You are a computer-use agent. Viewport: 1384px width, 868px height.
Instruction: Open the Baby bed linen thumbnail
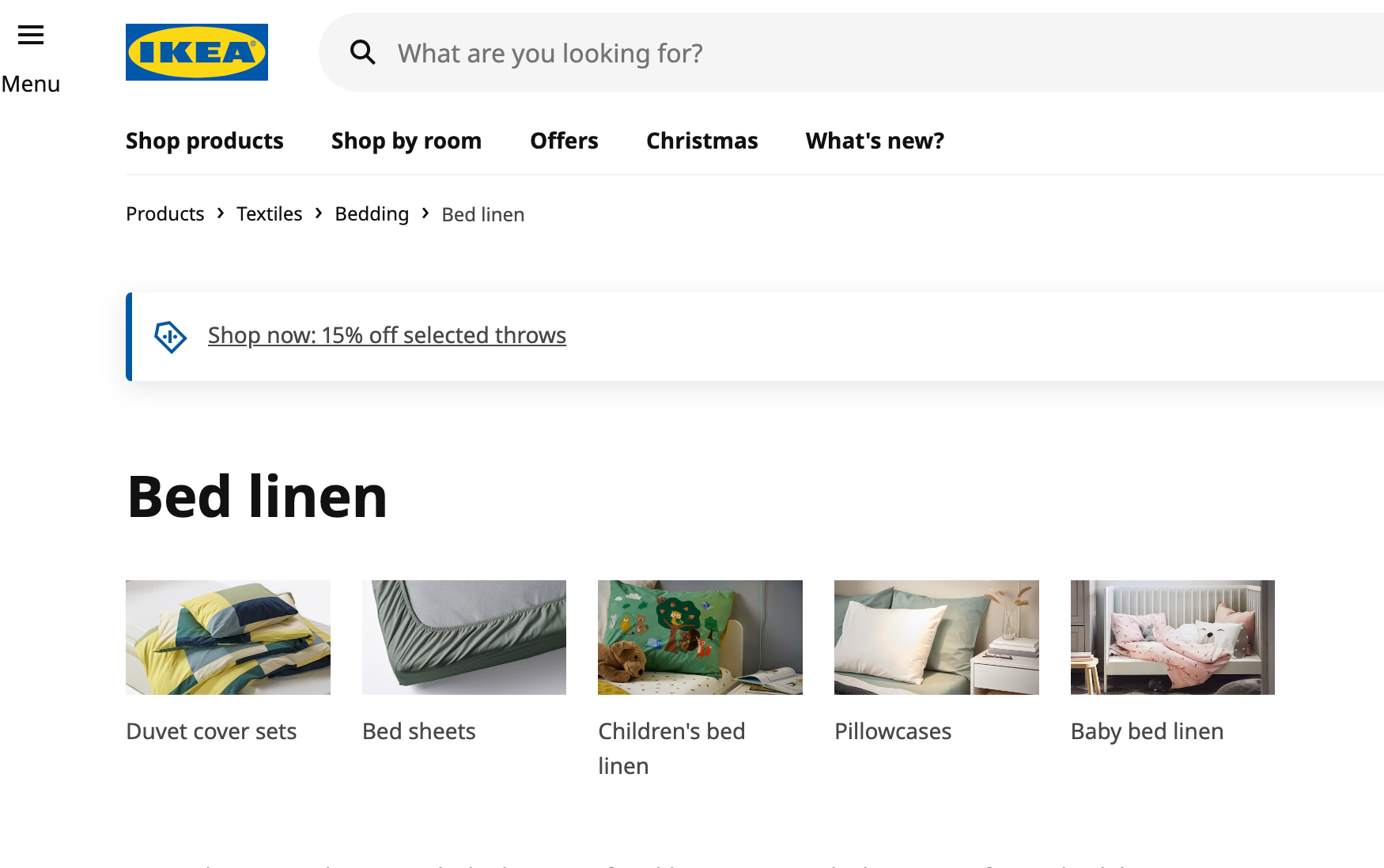tap(1173, 637)
